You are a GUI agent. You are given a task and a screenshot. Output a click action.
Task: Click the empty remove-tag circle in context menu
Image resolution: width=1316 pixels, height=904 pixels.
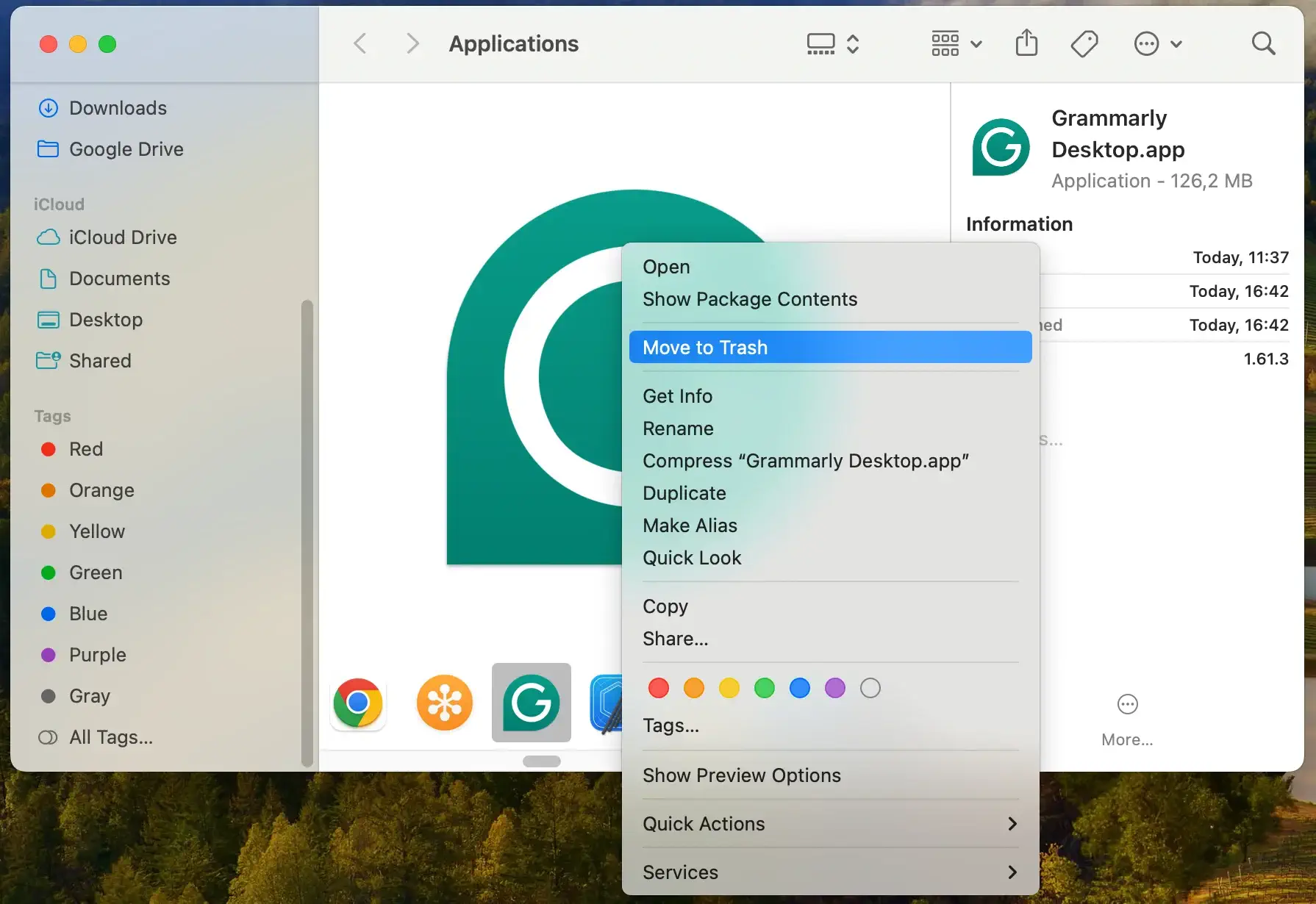[870, 688]
